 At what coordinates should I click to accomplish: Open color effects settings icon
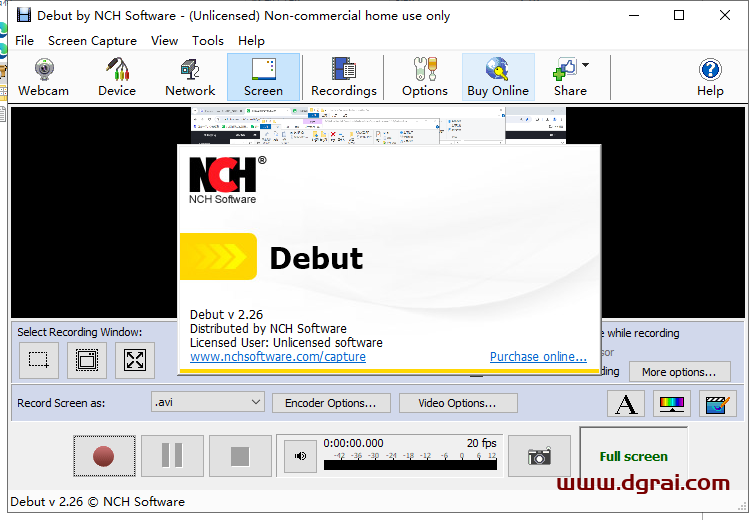coord(672,403)
